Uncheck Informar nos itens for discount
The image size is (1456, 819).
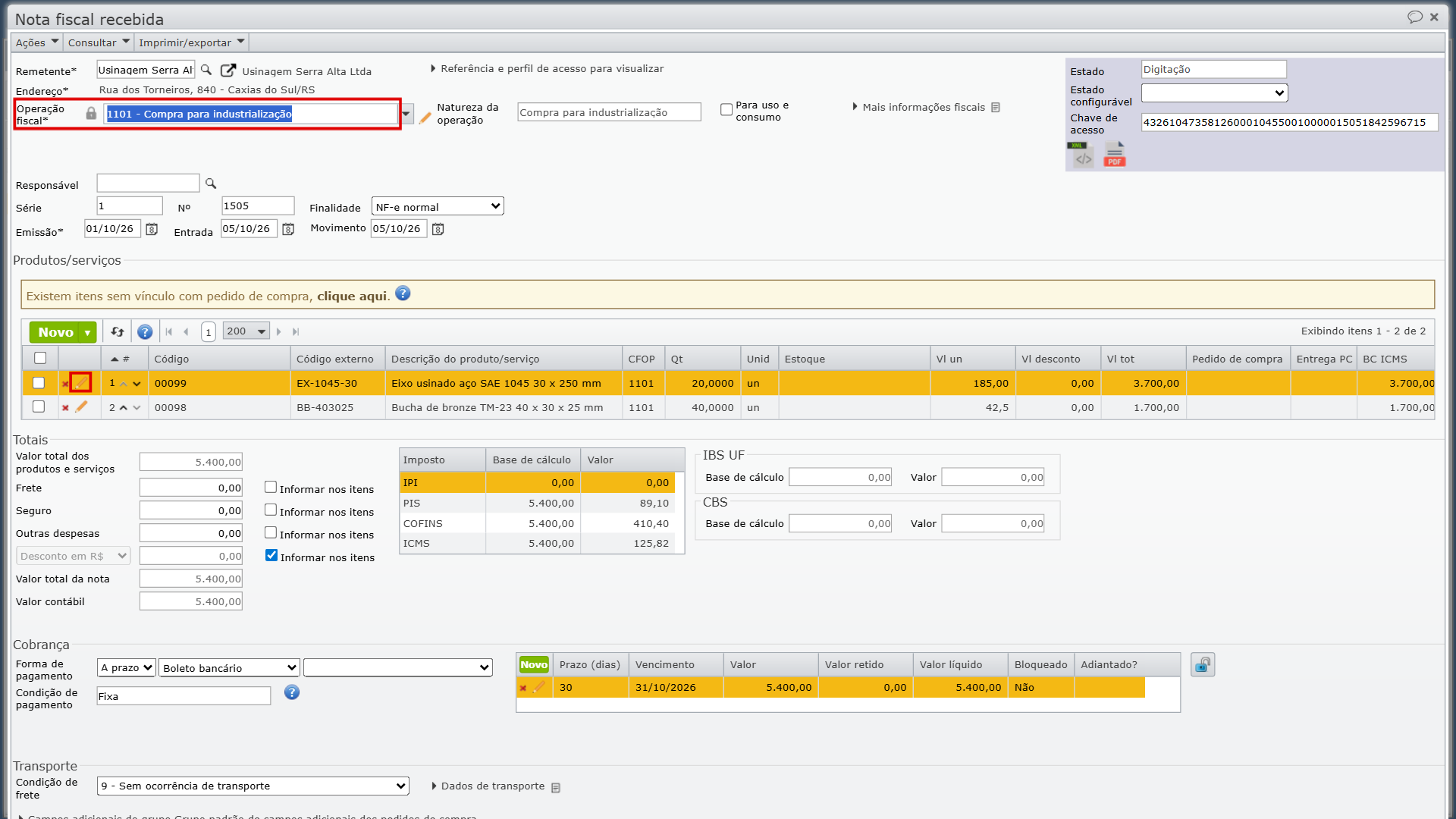(271, 555)
